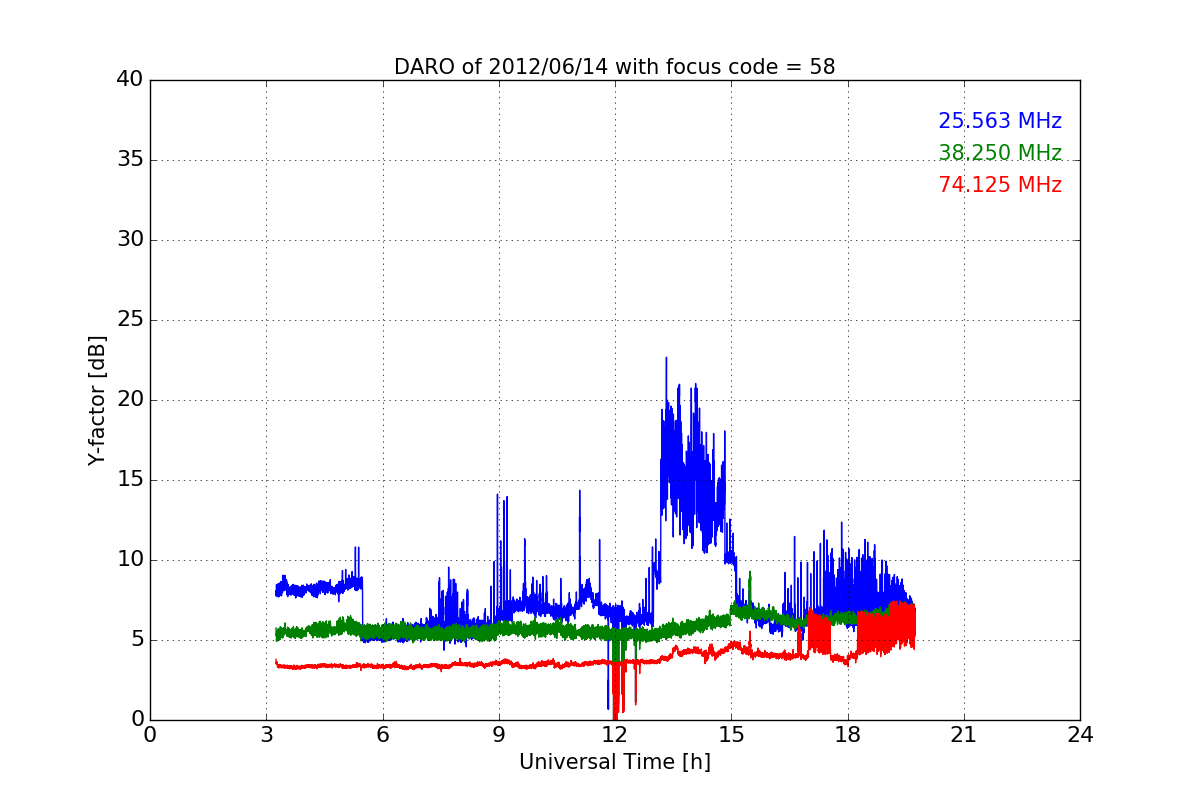Click the "35" tick label on Y-factor axis
The image size is (1200, 800).
tap(130, 160)
